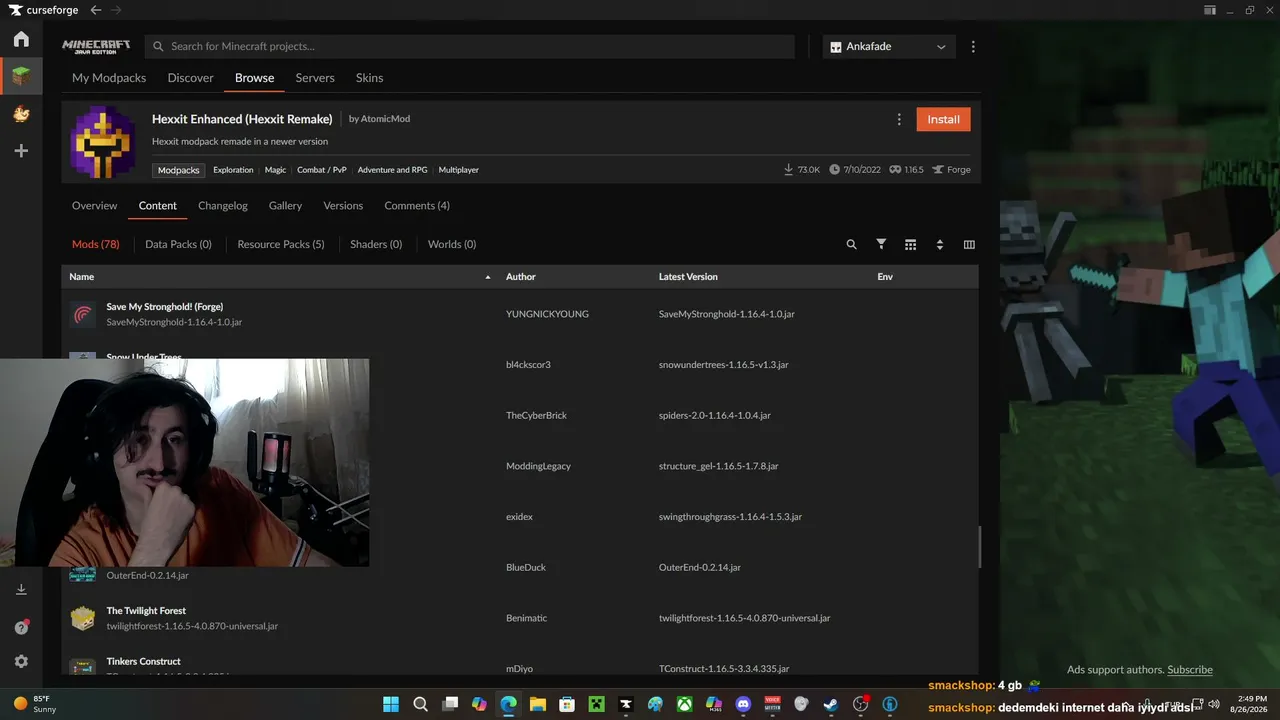Open CurseForge icon in the taskbar
1280x720 pixels.
[x=626, y=704]
